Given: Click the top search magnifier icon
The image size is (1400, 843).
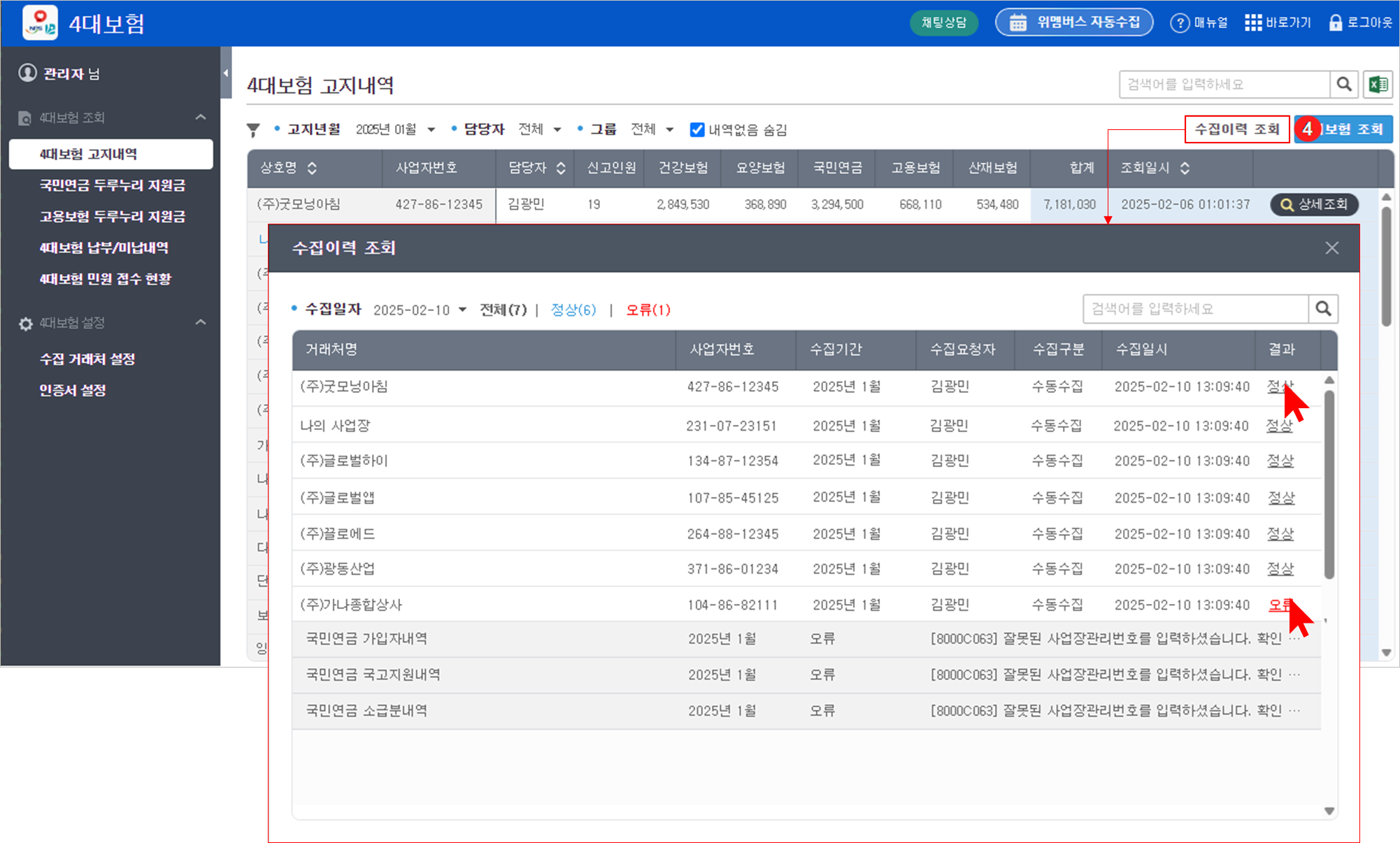Looking at the screenshot, I should pos(1343,85).
